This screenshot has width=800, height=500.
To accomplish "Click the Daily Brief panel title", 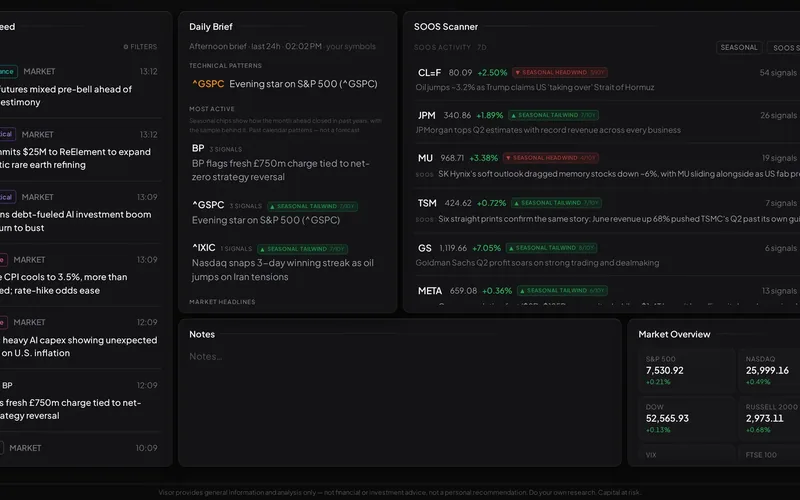I will pos(211,27).
